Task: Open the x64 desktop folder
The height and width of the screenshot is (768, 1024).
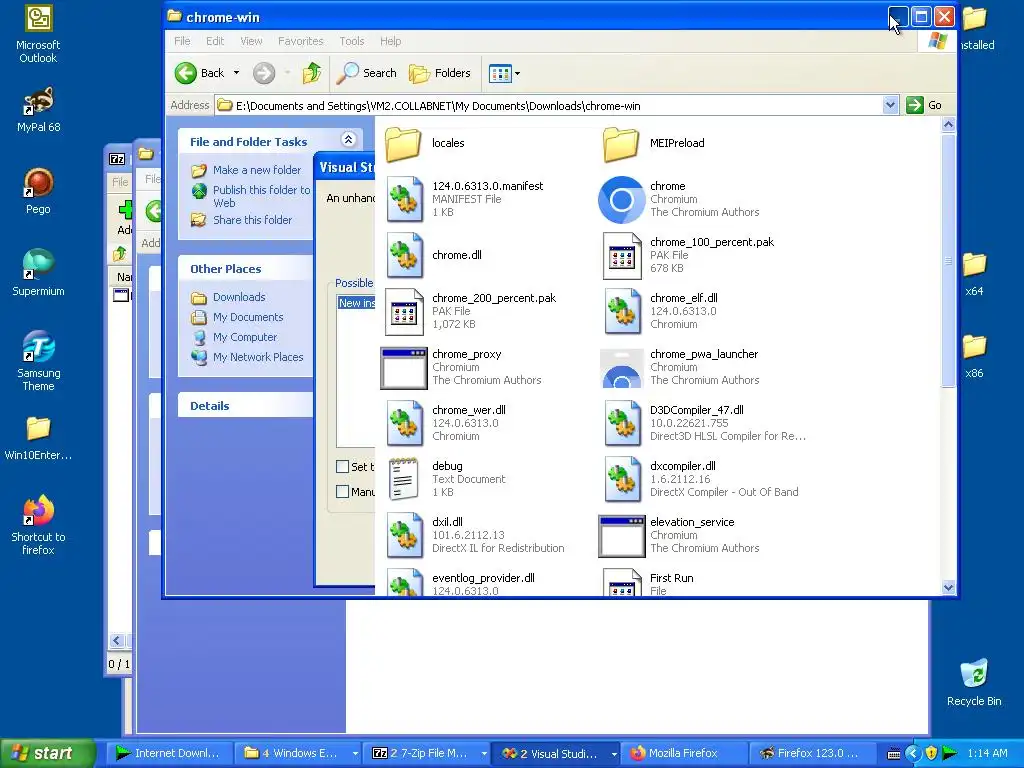Action: [x=974, y=274]
